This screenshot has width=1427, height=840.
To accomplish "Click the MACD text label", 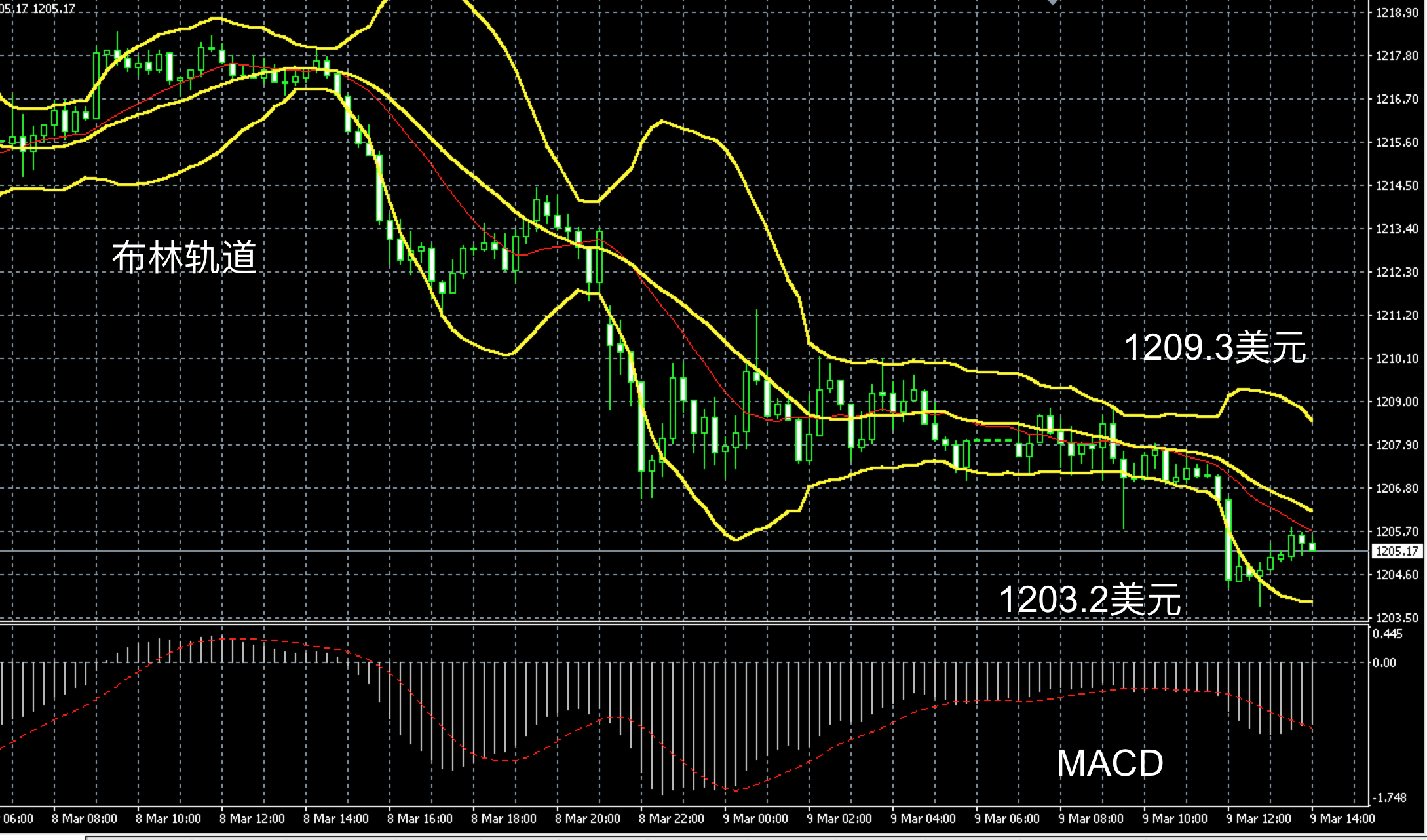I will point(1110,763).
